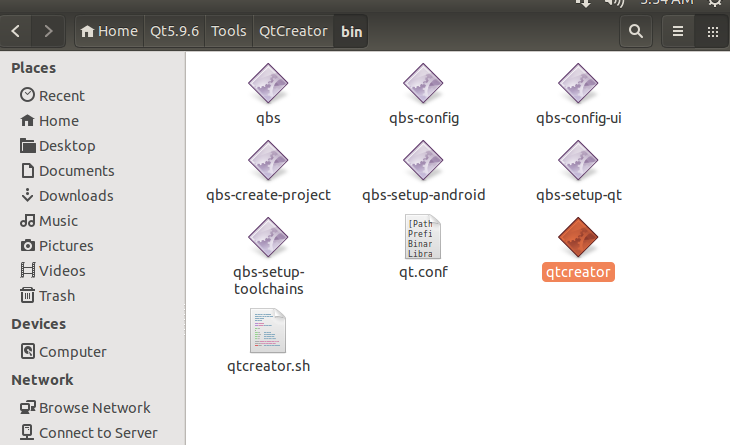The image size is (730, 445).
Task: Select the qbs-setup-qt executable icon
Action: tap(578, 161)
